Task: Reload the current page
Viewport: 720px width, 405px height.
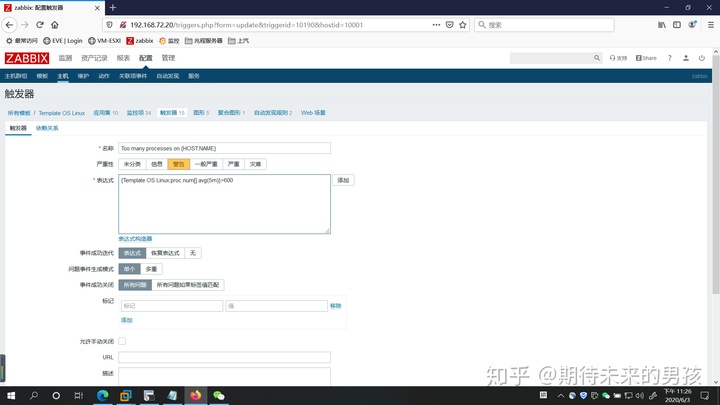Action: (40, 25)
